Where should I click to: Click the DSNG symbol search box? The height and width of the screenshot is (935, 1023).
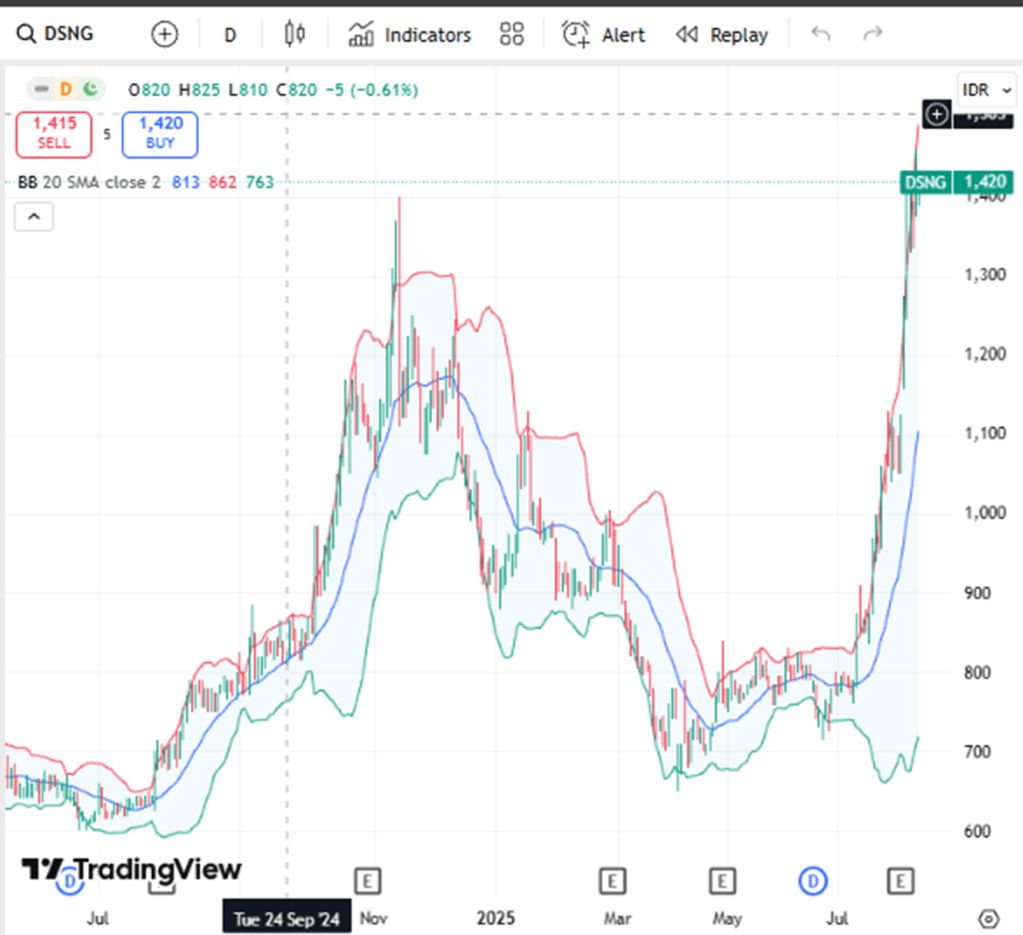58,34
